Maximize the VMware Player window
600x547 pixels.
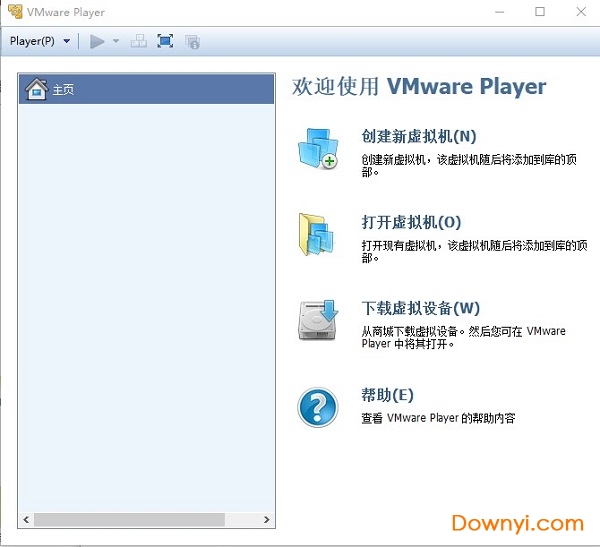(x=540, y=12)
